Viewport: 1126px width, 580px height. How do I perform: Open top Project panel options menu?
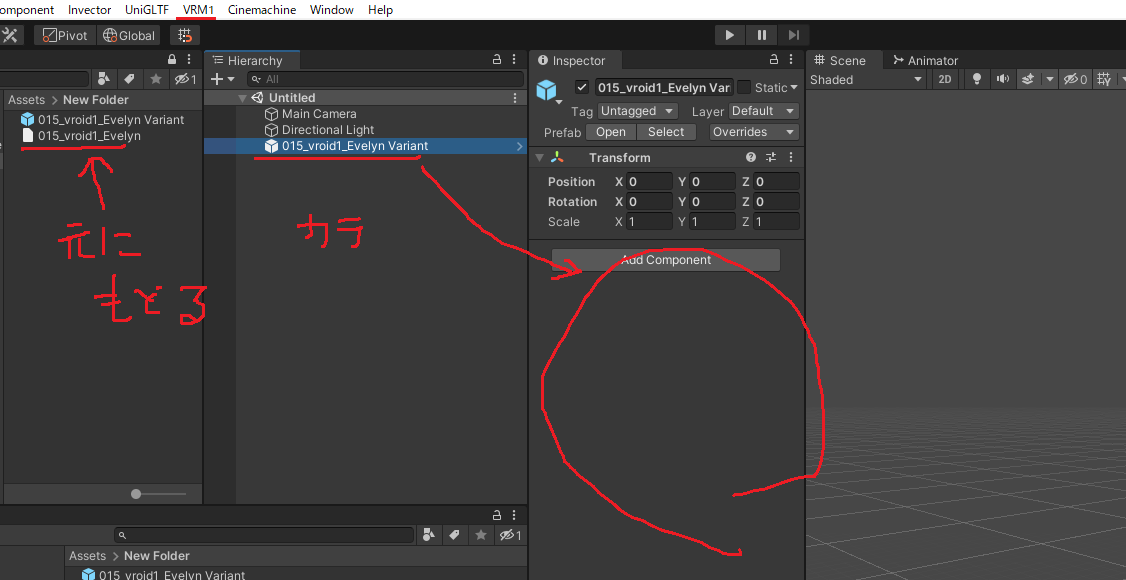pyautogui.click(x=189, y=60)
